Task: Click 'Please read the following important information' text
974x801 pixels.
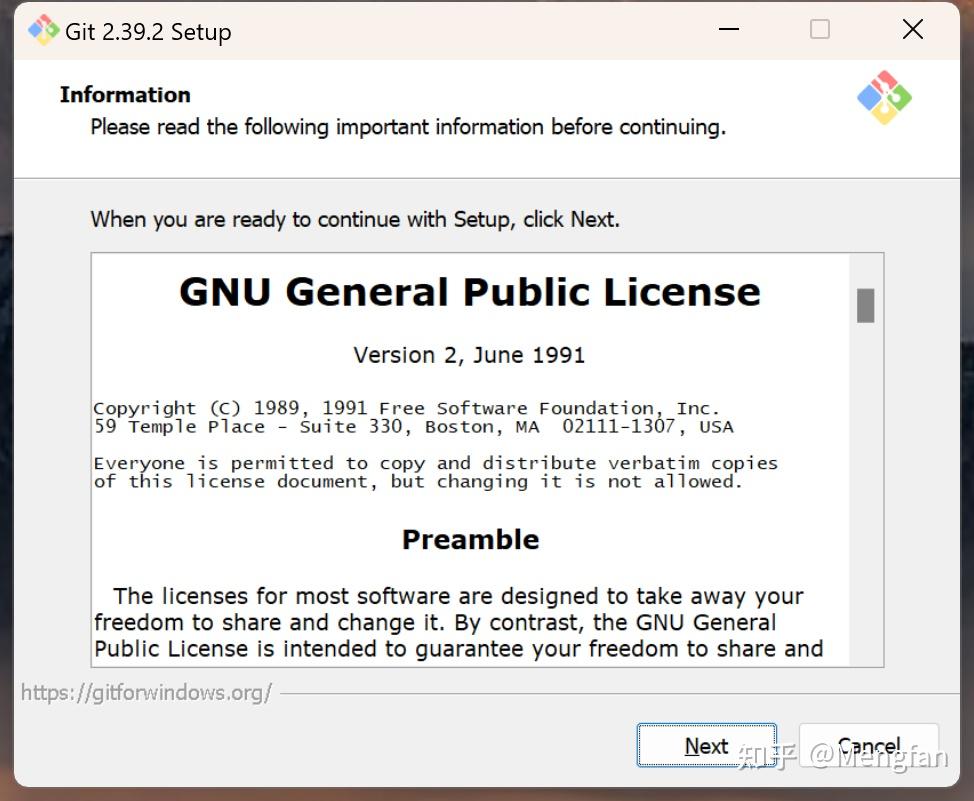Action: pos(408,127)
